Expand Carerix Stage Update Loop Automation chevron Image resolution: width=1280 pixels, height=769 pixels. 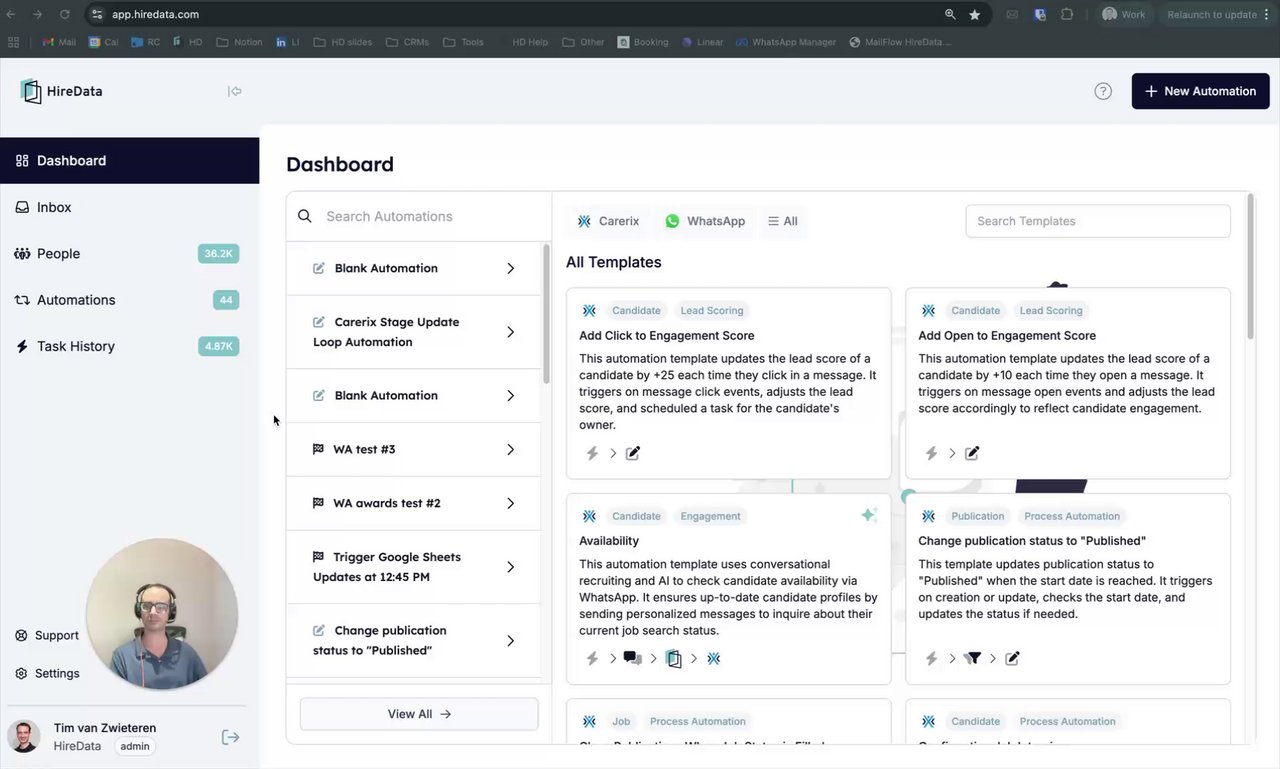[x=510, y=332]
